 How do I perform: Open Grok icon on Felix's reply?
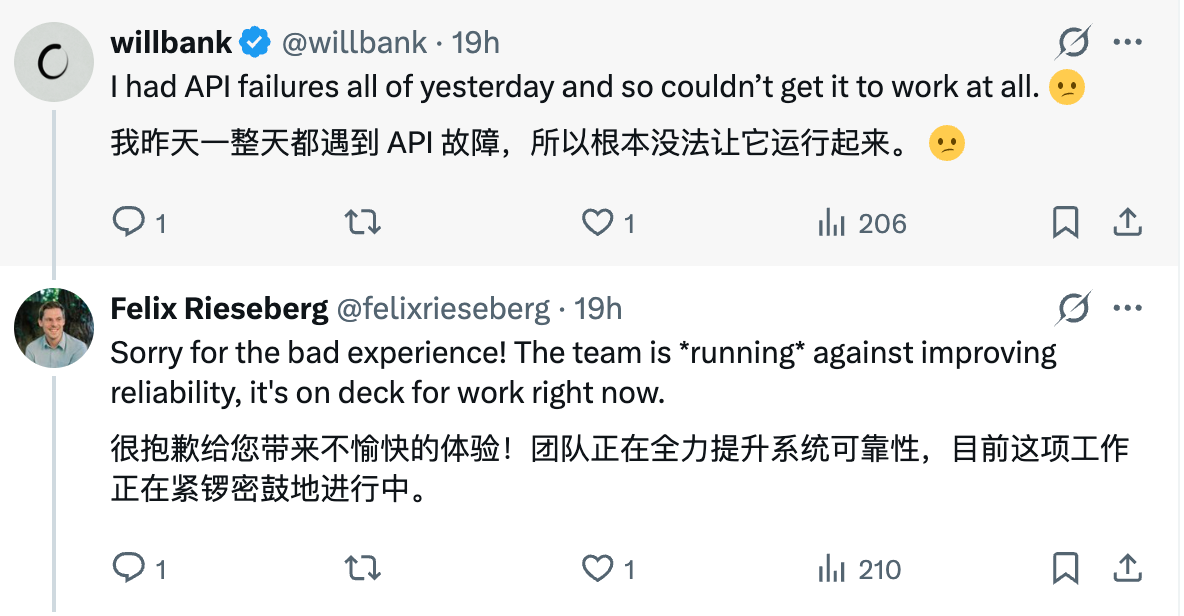1073,309
